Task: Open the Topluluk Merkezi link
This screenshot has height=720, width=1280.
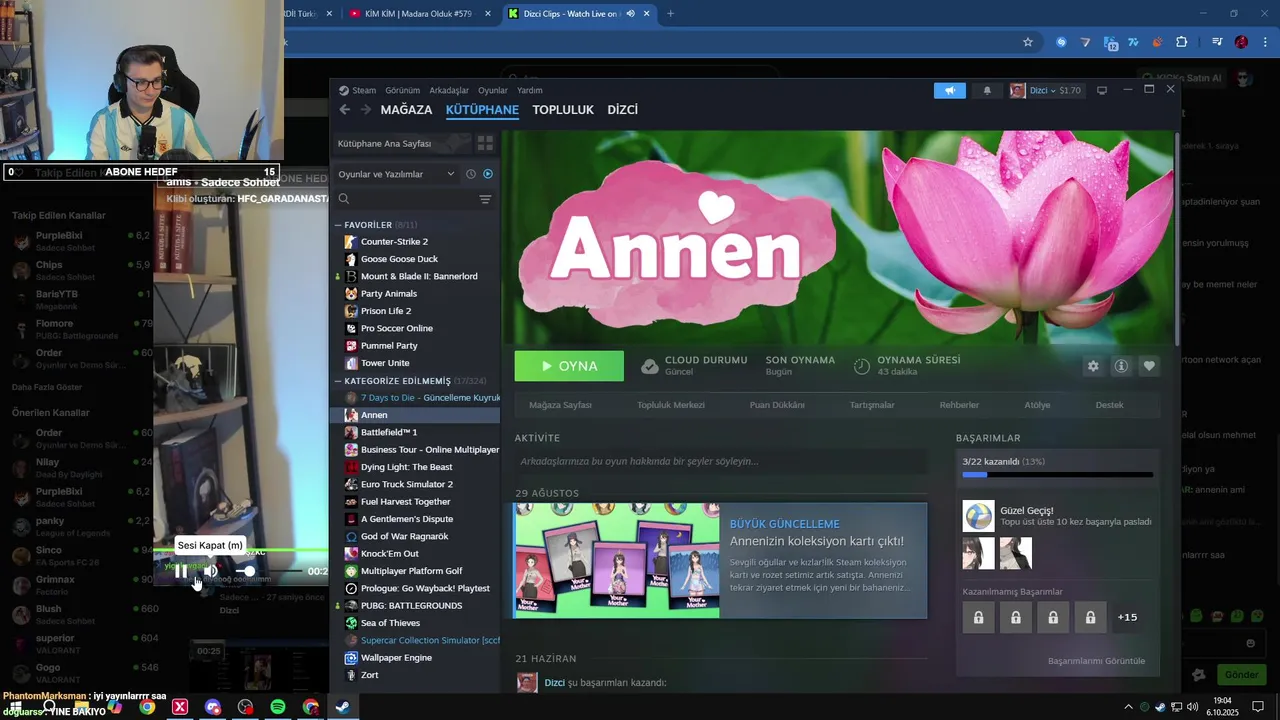Action: coord(671,405)
